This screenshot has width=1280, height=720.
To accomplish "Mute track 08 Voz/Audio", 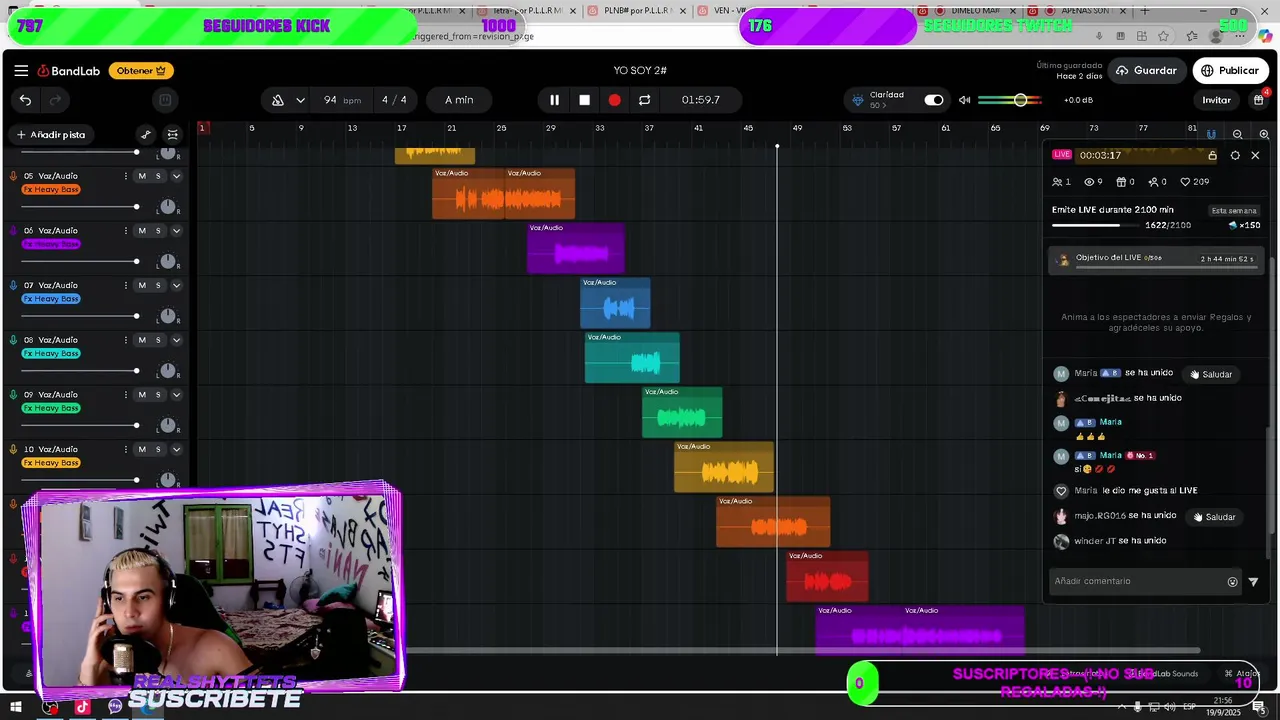I will [x=141, y=340].
